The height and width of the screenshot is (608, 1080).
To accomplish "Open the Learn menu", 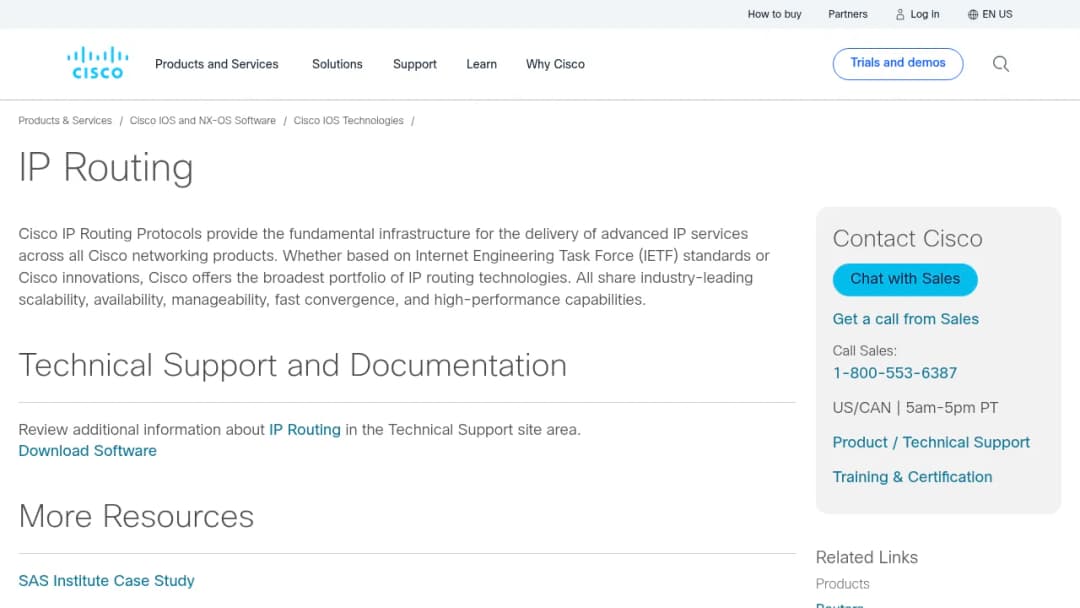I will tap(481, 64).
